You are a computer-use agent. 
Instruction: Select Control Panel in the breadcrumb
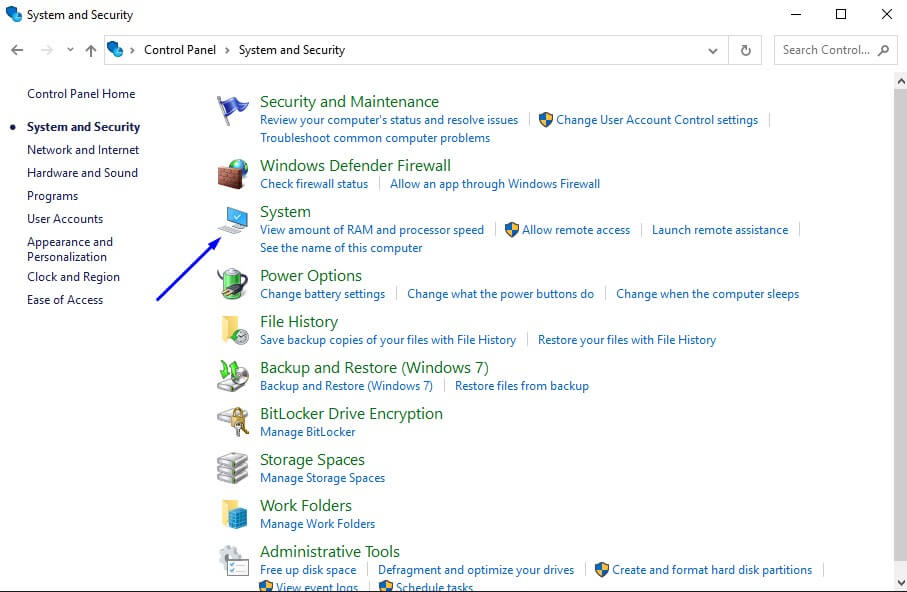[x=180, y=50]
